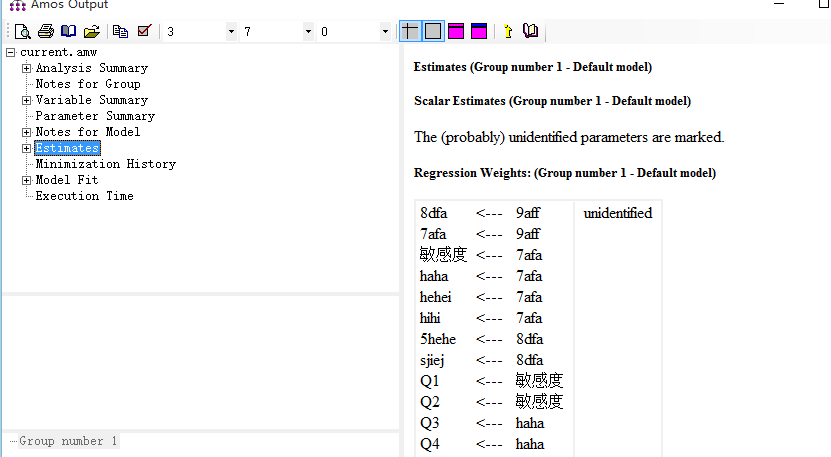
Task: Select Group number 1 in lower panel
Action: [68, 441]
